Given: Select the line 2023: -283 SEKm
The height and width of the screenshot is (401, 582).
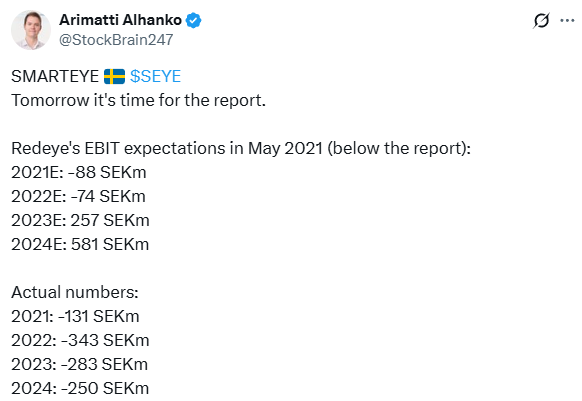Looking at the screenshot, I should pyautogui.click(x=79, y=364).
